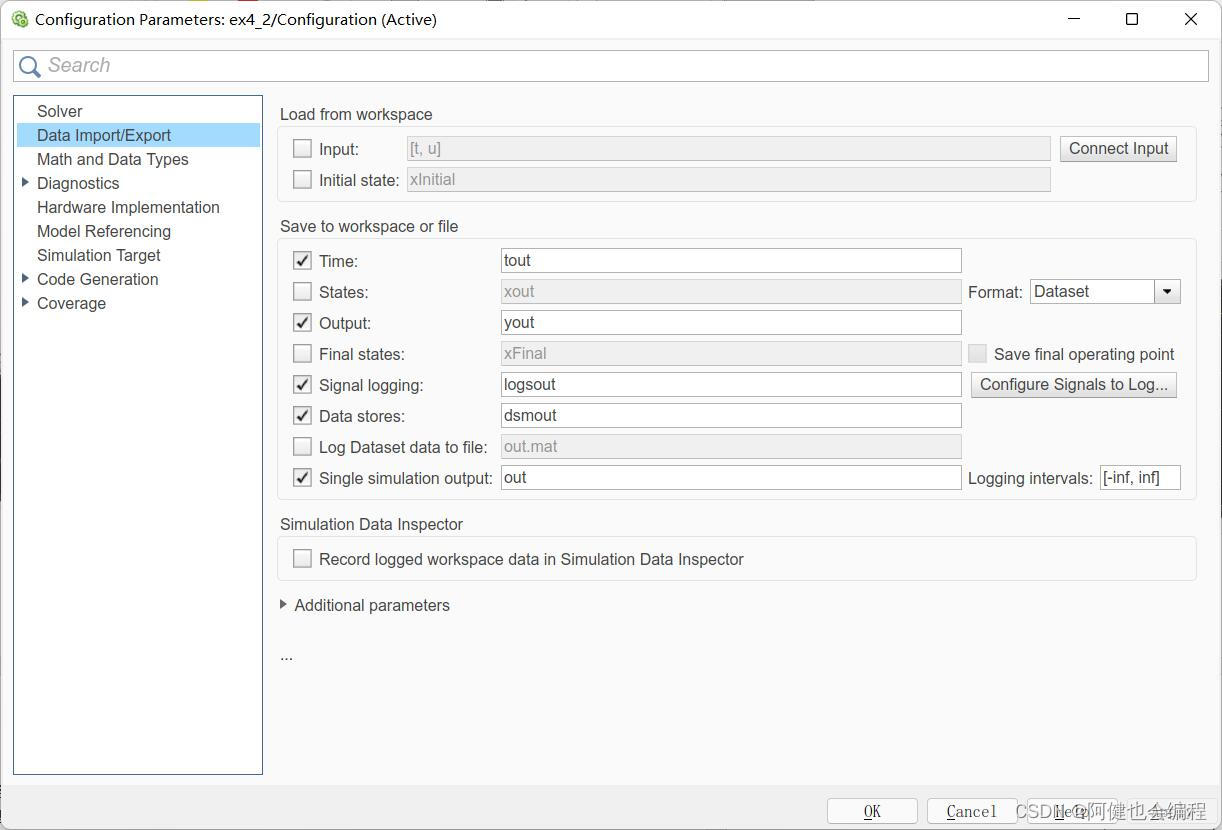The width and height of the screenshot is (1222, 830).
Task: Uncheck Single simulation output checkbox
Action: (x=302, y=478)
